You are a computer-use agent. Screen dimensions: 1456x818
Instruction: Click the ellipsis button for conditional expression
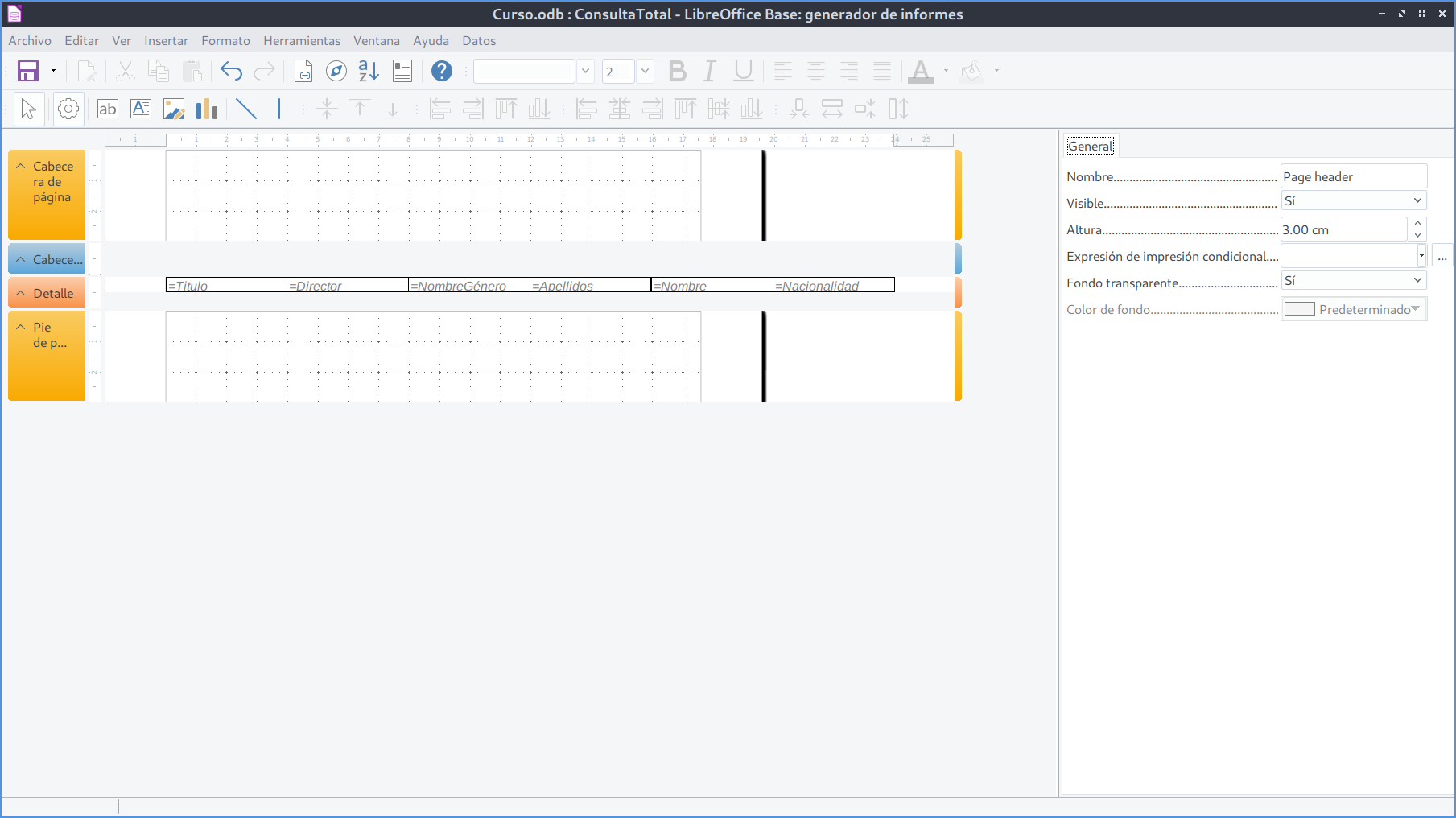point(1442,257)
